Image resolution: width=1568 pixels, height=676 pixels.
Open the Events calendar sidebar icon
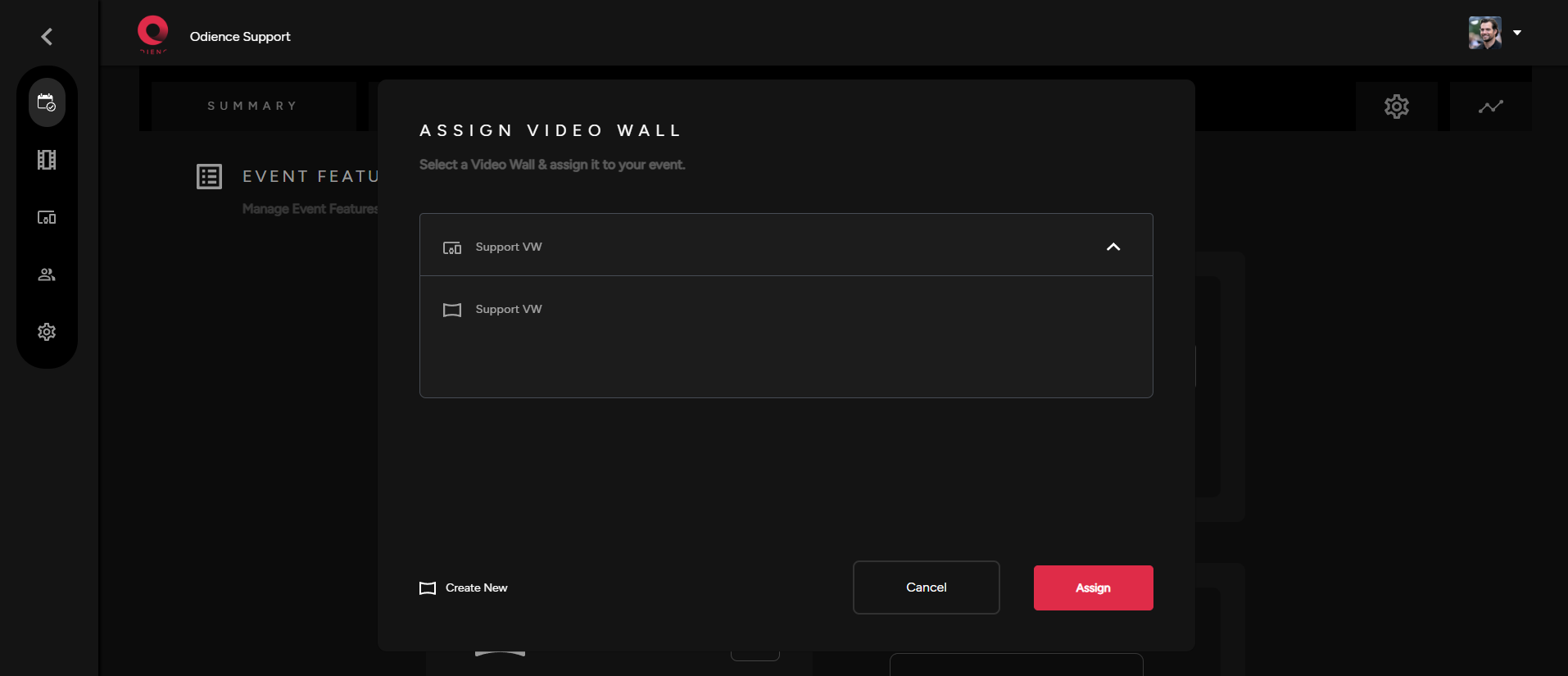[47, 102]
